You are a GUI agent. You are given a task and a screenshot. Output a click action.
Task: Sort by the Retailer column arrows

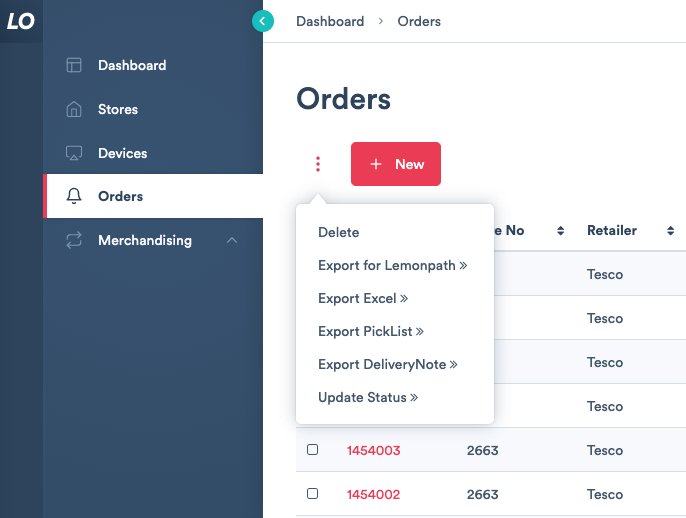tap(670, 231)
